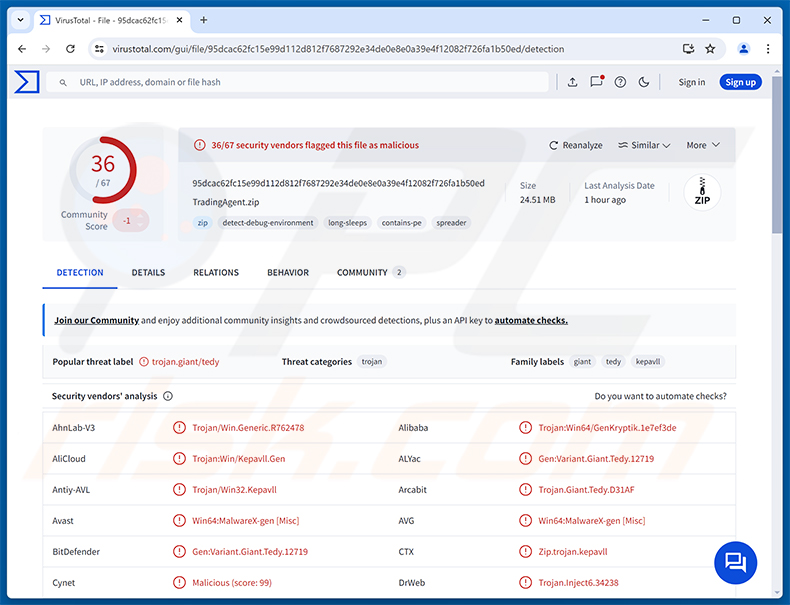This screenshot has width=790, height=605.
Task: Click the ZIP file type icon
Action: [702, 192]
